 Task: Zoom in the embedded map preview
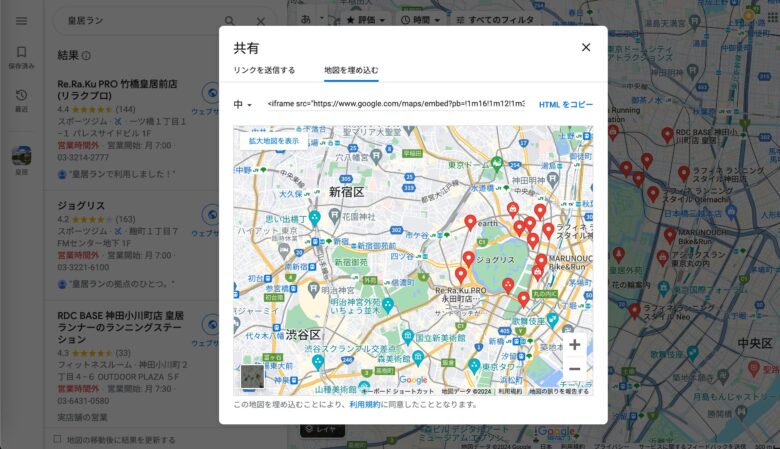[575, 345]
